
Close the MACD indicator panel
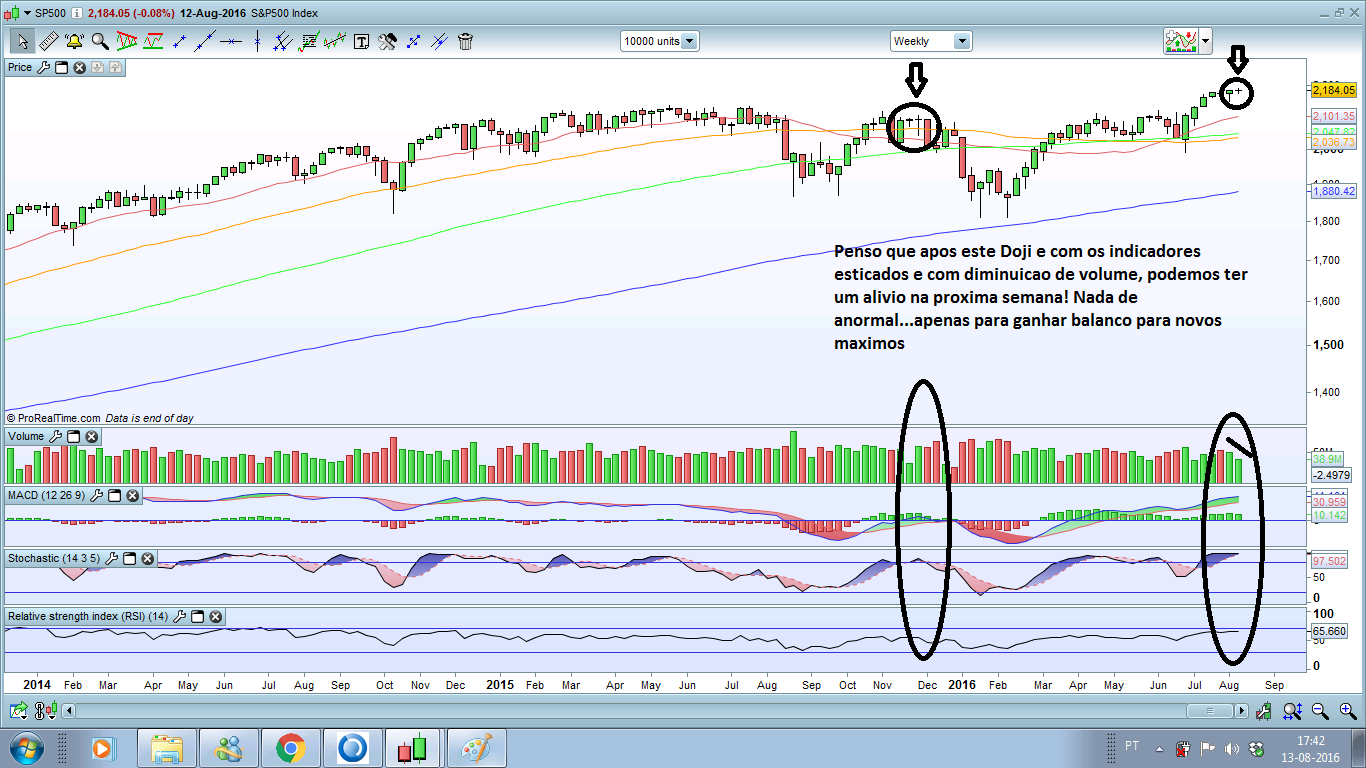[x=133, y=496]
